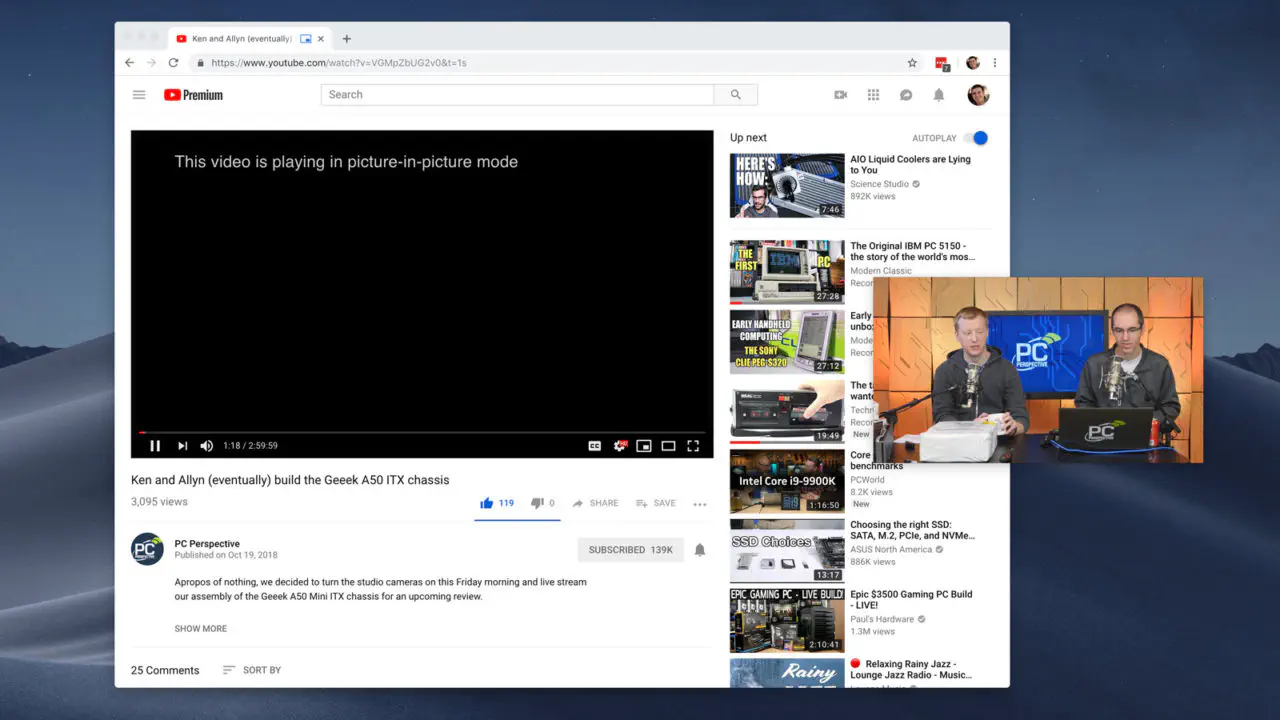Bookmark this page with the star
Image resolution: width=1280 pixels, height=720 pixels.
pos(912,63)
